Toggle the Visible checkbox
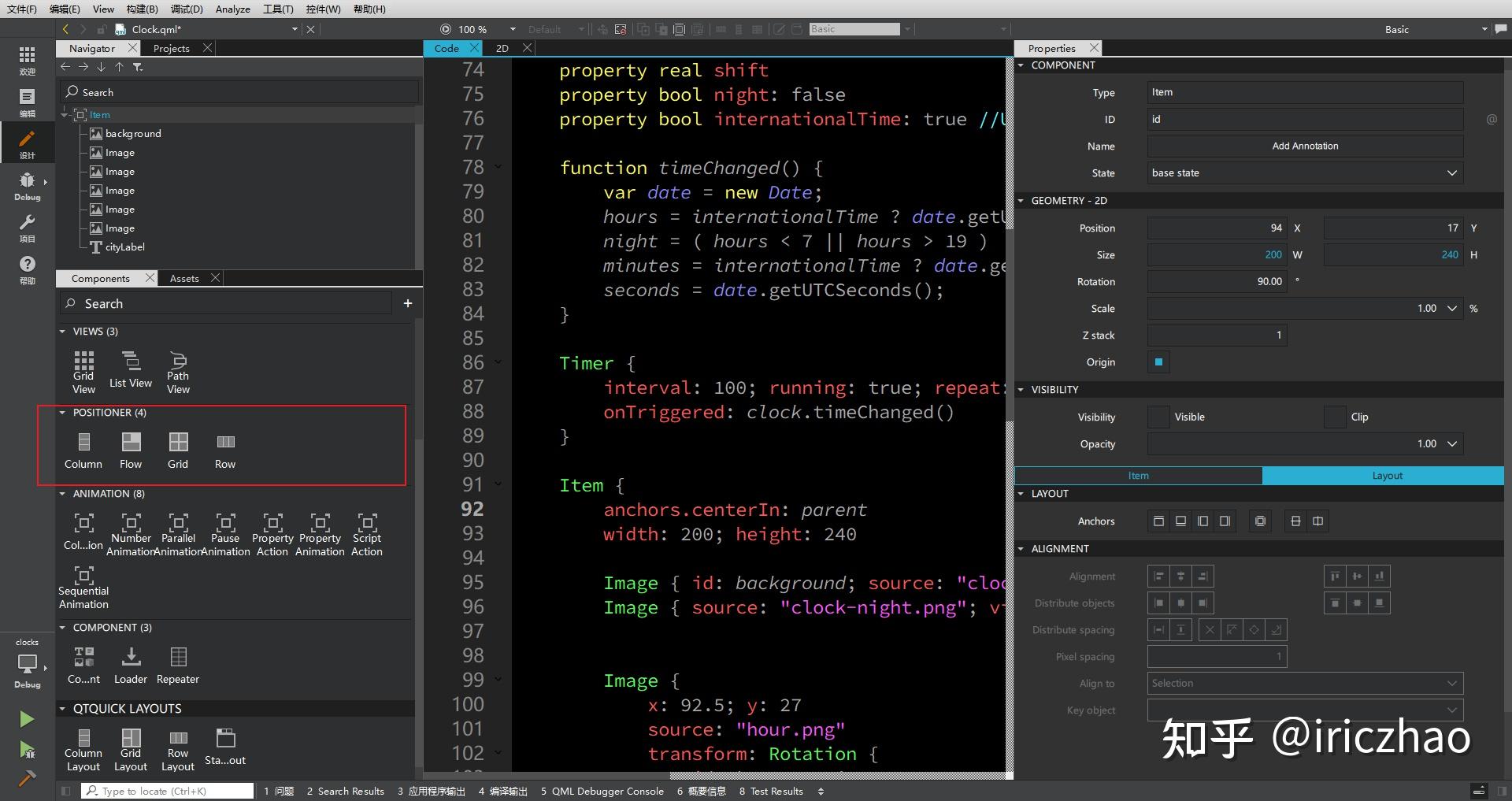The width and height of the screenshot is (1512, 801). [1158, 417]
